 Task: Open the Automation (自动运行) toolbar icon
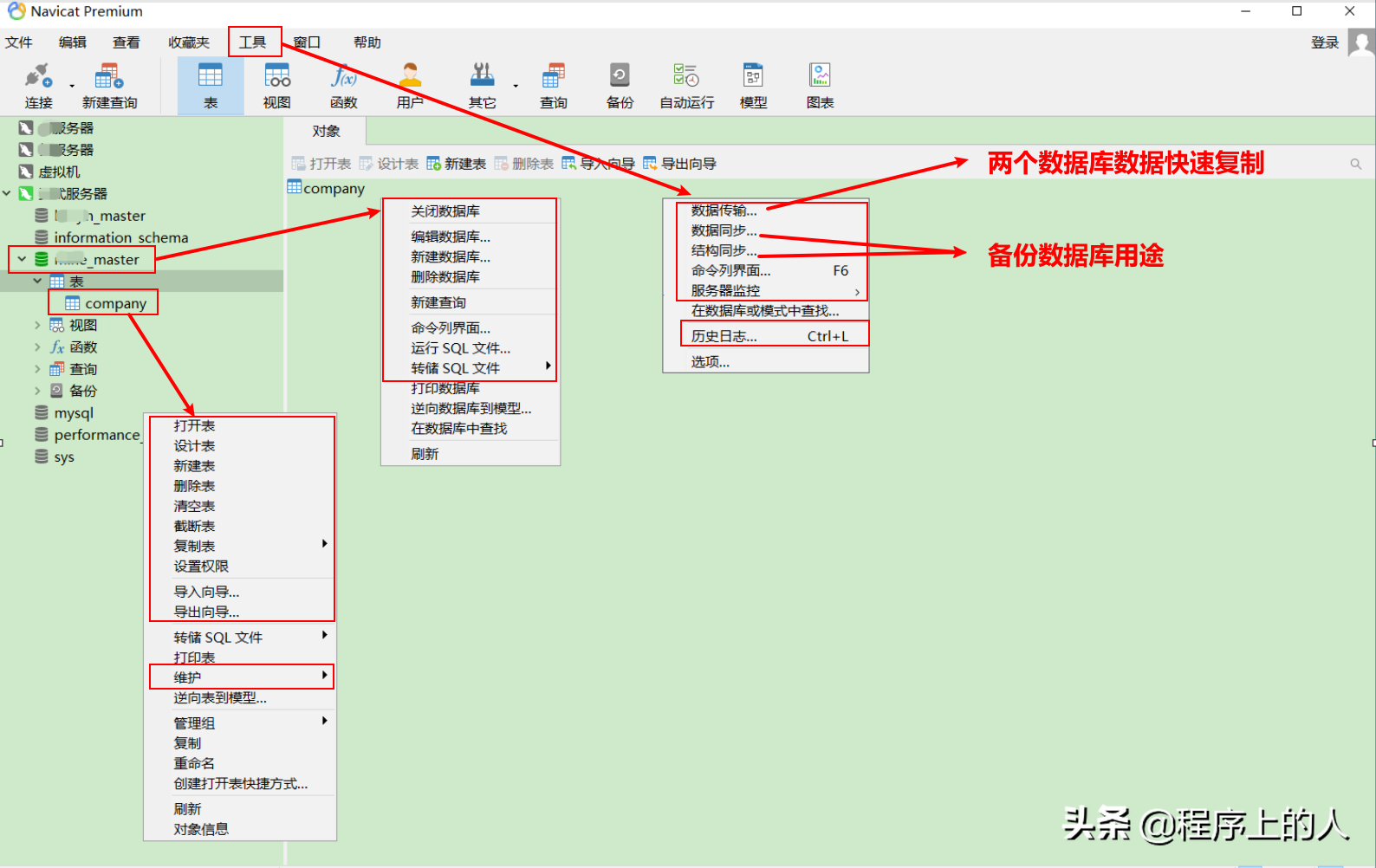[x=687, y=85]
